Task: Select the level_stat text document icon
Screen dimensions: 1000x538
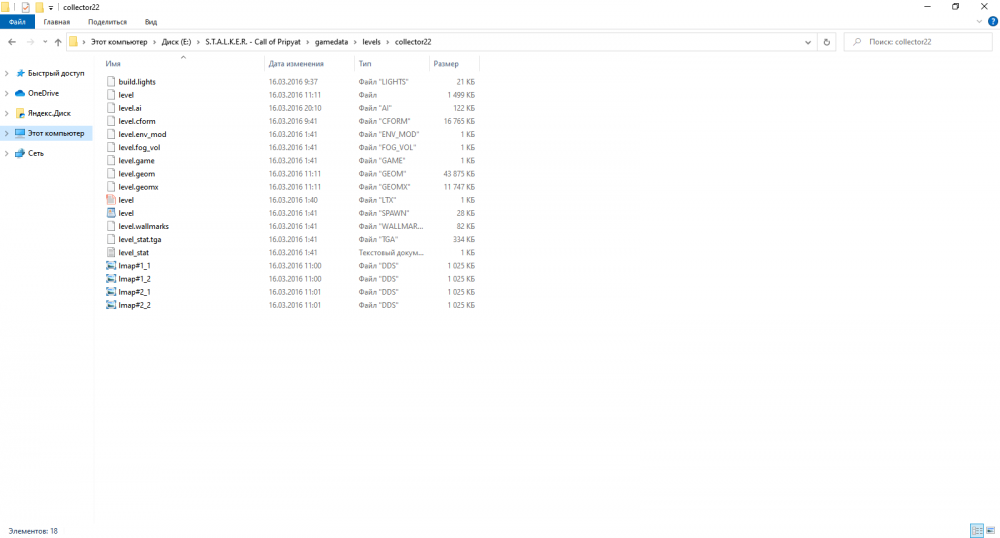Action: pyautogui.click(x=111, y=252)
